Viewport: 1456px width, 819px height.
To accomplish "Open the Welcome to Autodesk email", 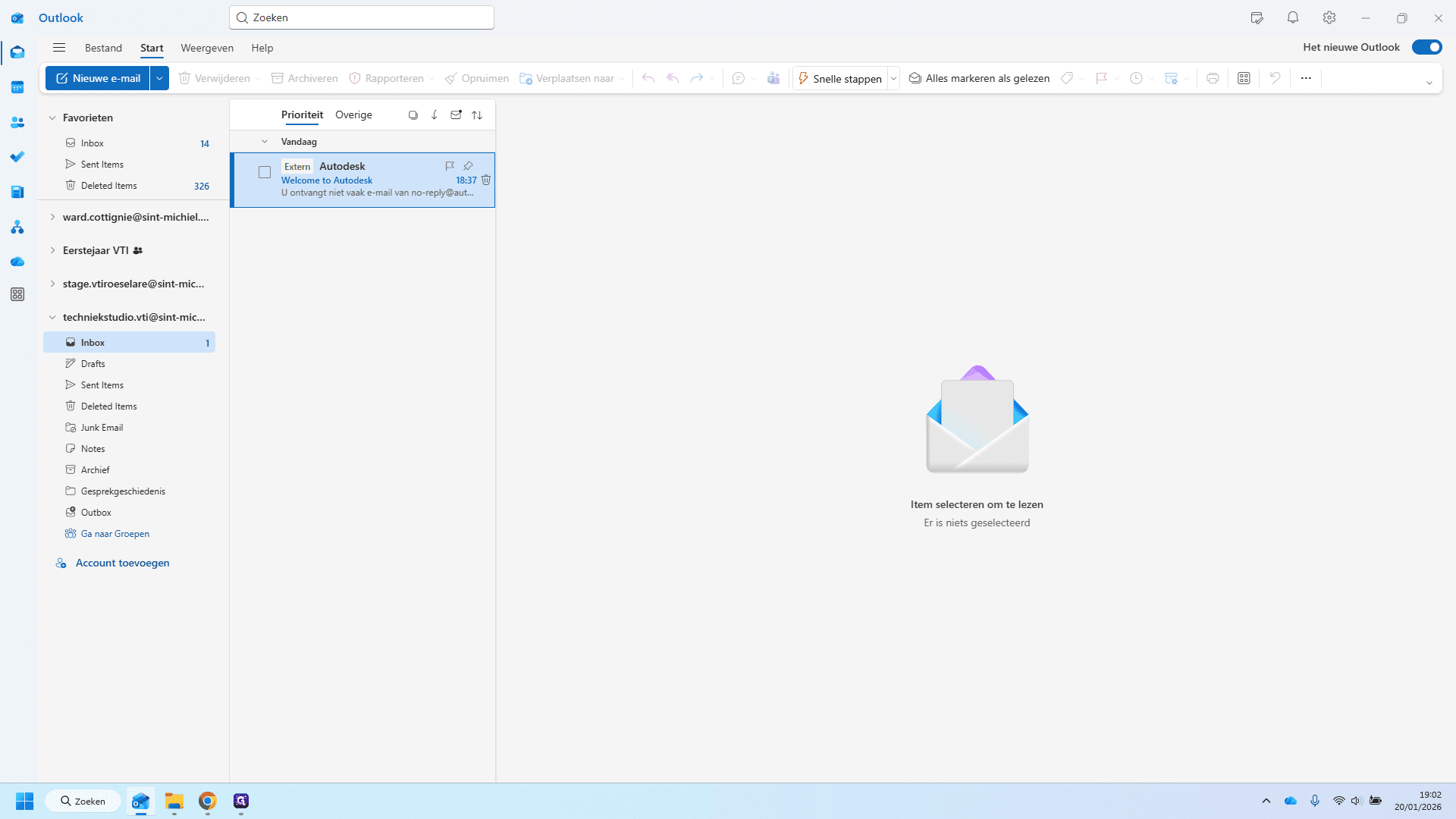I will click(362, 180).
